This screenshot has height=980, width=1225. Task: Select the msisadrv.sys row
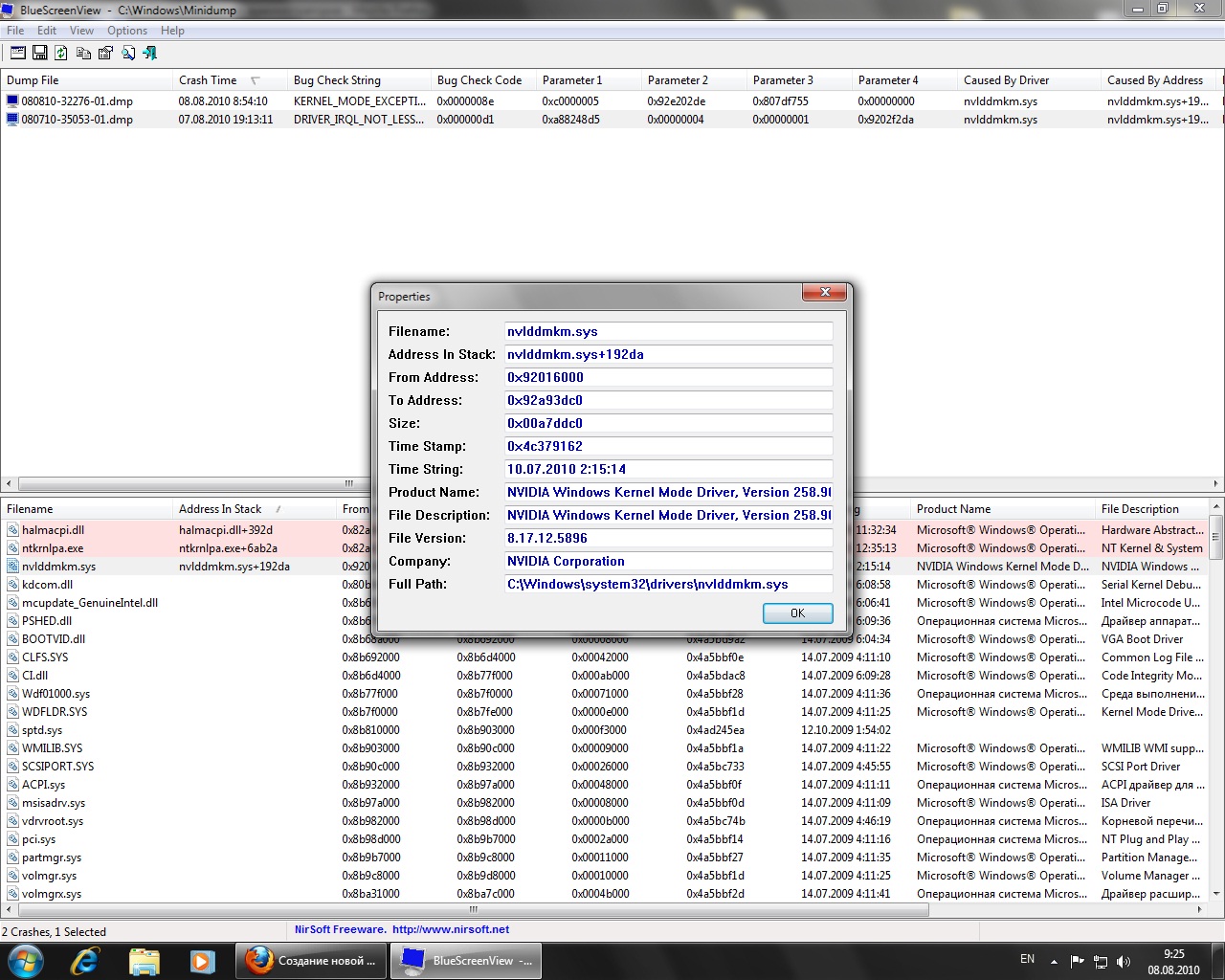pyautogui.click(x=605, y=803)
